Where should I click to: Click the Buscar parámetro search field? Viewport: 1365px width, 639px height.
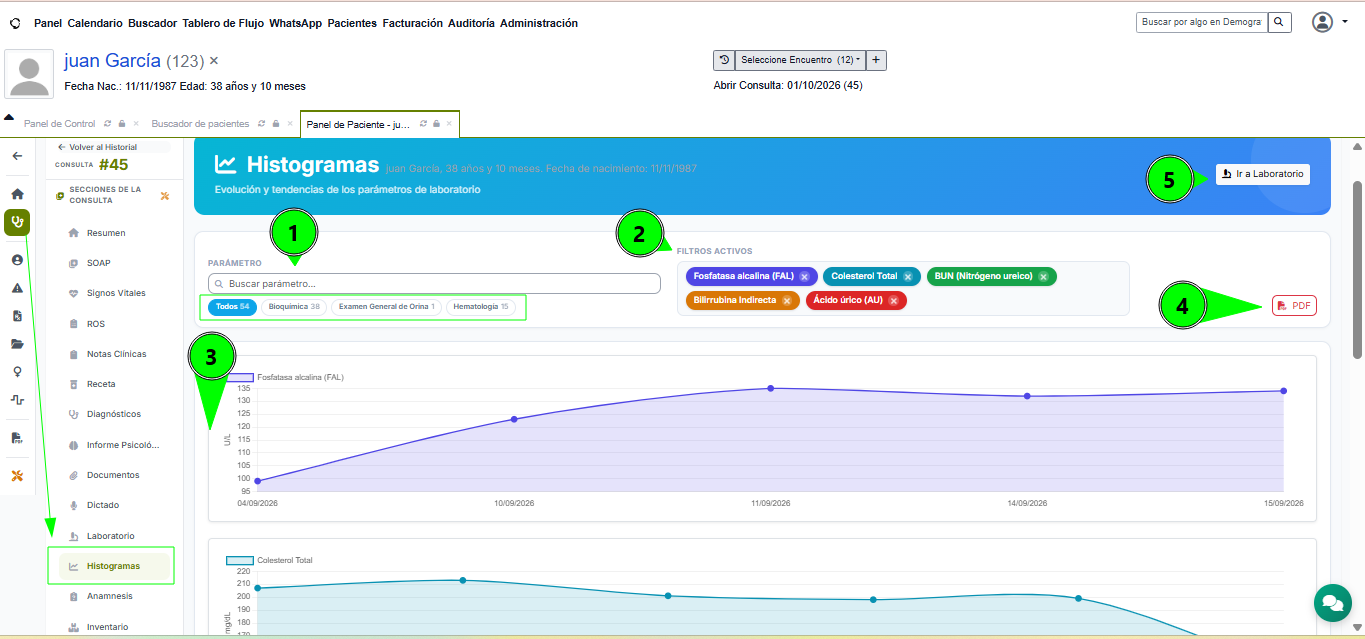[x=434, y=284]
